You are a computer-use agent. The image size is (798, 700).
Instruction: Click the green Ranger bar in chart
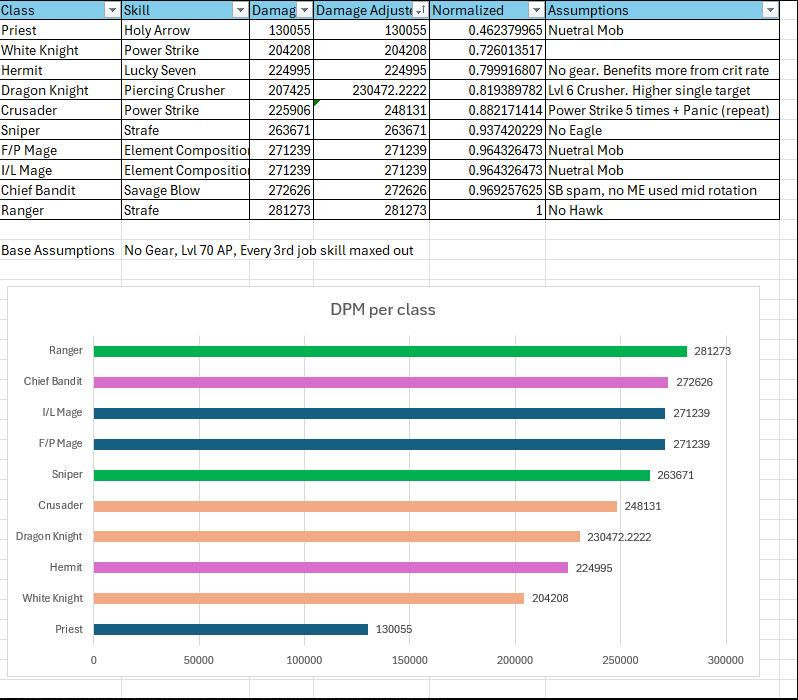390,351
